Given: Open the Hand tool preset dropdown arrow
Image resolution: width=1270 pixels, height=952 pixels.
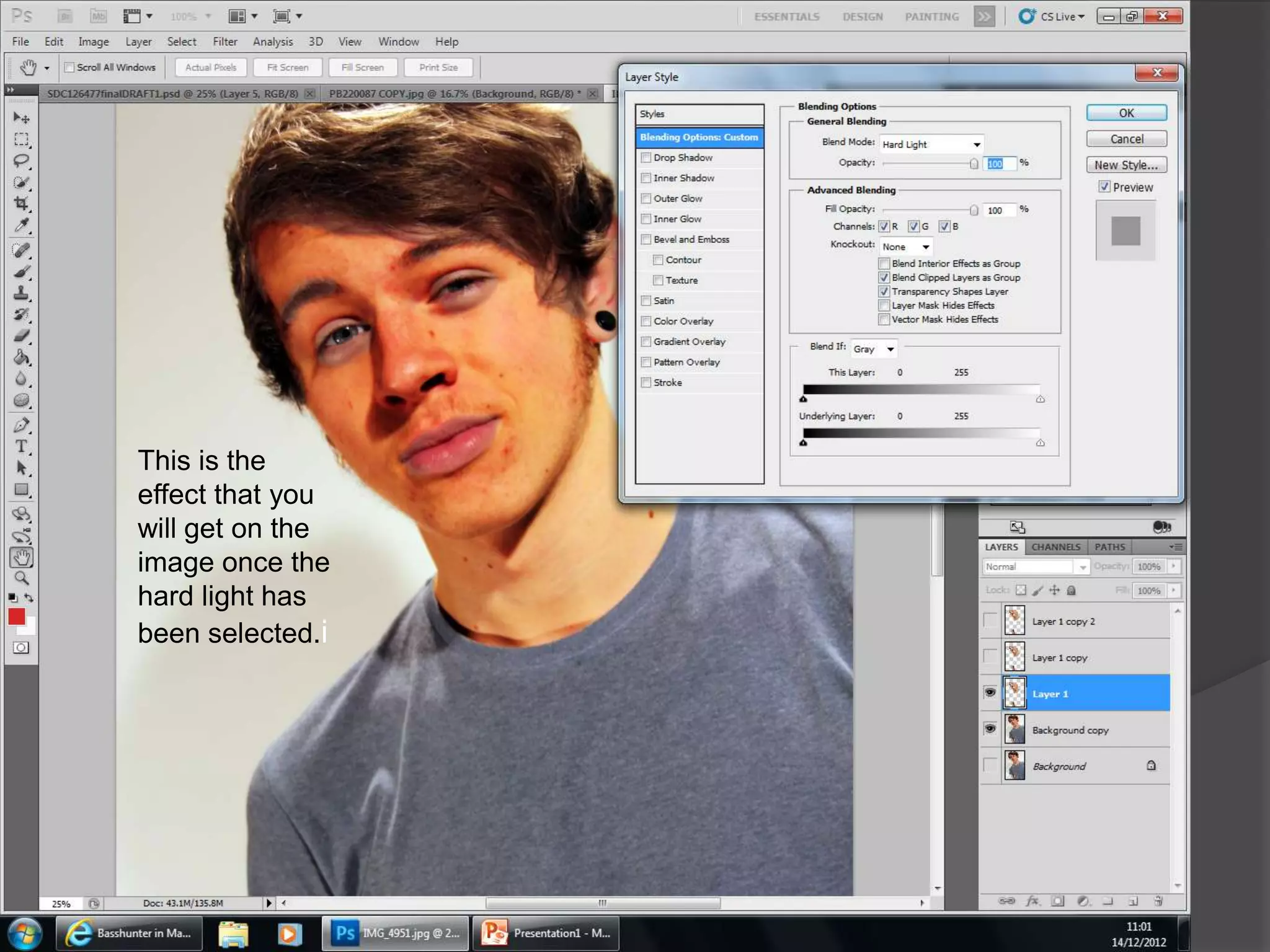Looking at the screenshot, I should (x=47, y=68).
